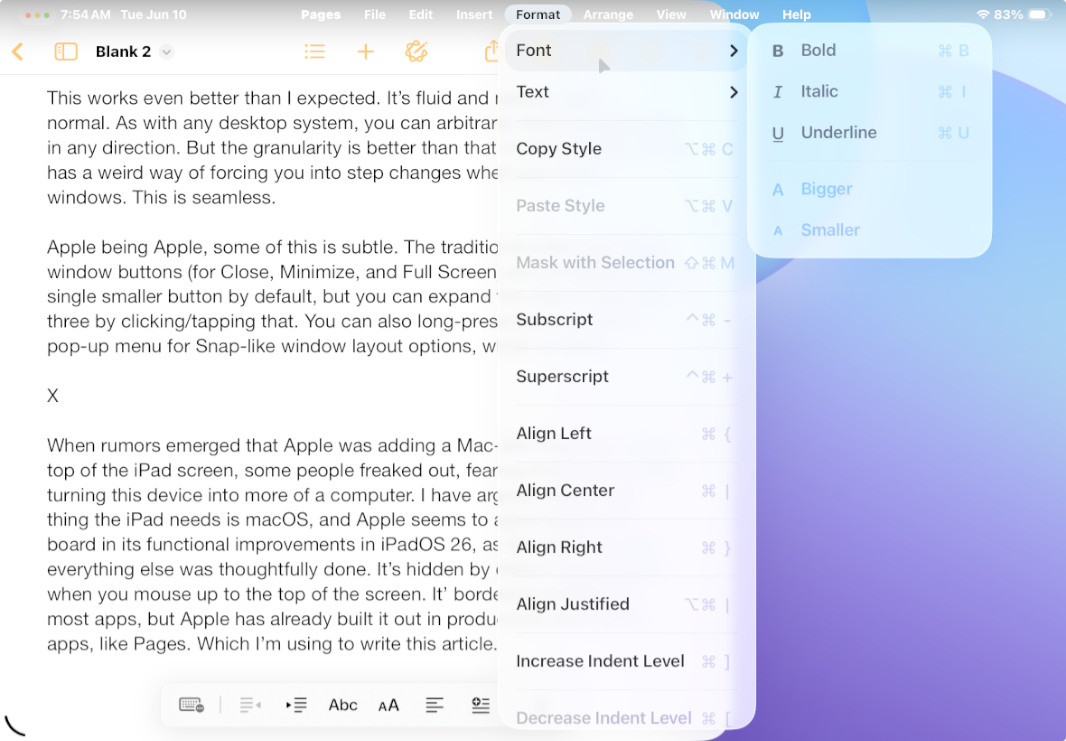The height and width of the screenshot is (741, 1066).
Task: Click the back chevron in toolbar
Action: (17, 52)
